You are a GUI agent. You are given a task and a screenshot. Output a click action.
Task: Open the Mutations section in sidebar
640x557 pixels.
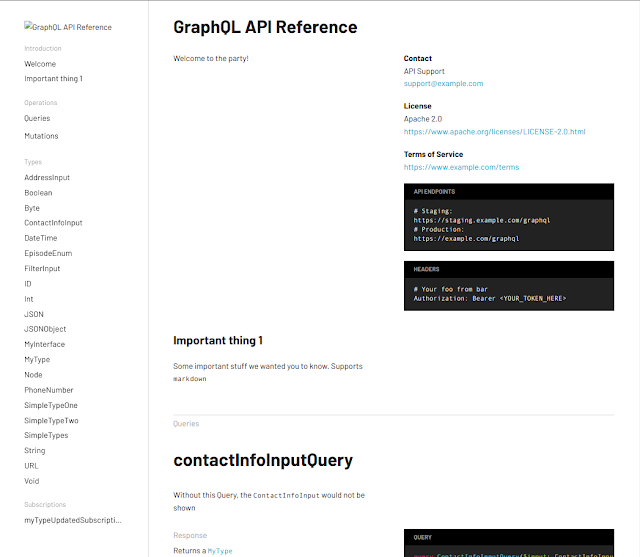click(41, 136)
